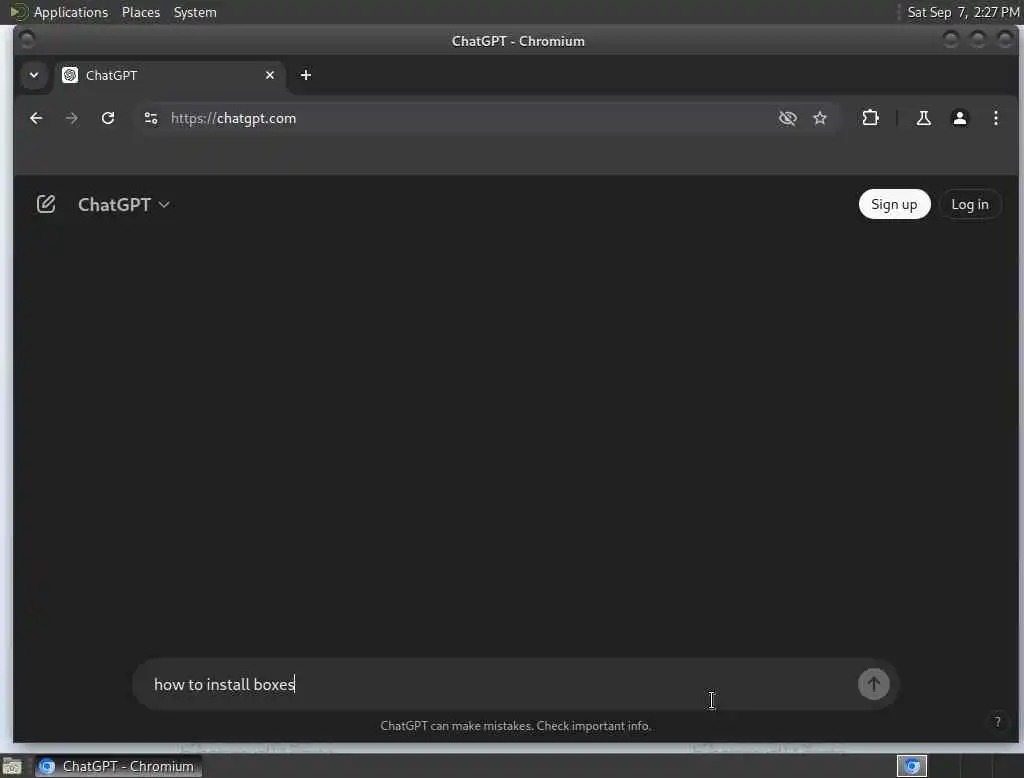Open the Places menu
The width and height of the screenshot is (1024, 778).
[140, 12]
